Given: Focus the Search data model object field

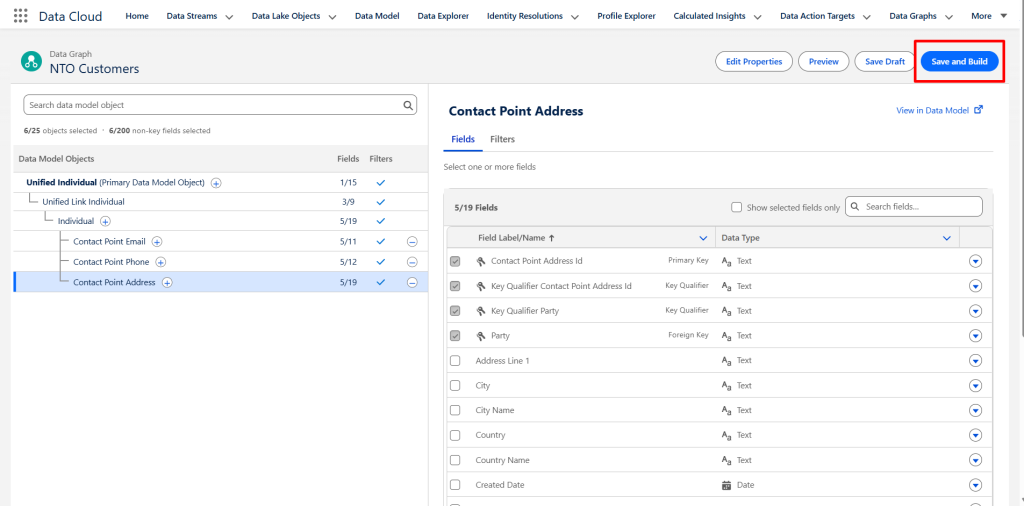Looking at the screenshot, I should (220, 104).
